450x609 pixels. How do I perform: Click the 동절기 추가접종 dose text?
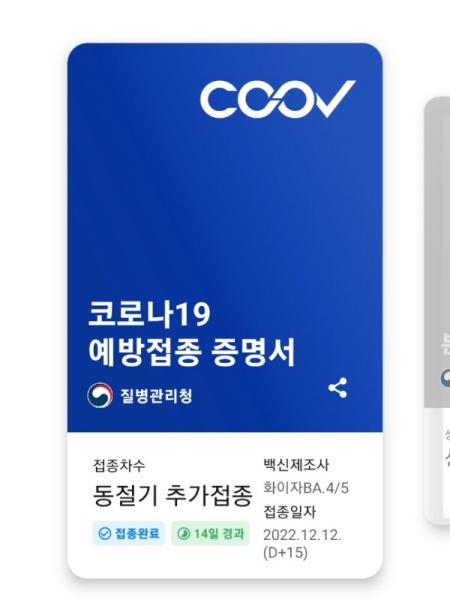[172, 496]
